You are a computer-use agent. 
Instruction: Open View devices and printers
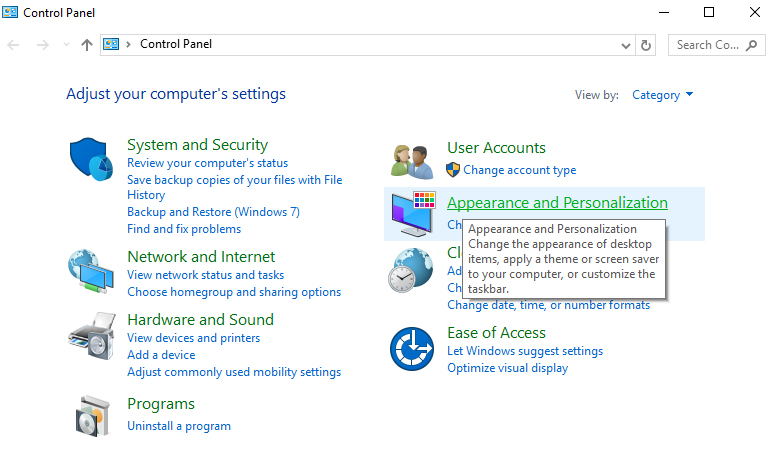click(193, 338)
